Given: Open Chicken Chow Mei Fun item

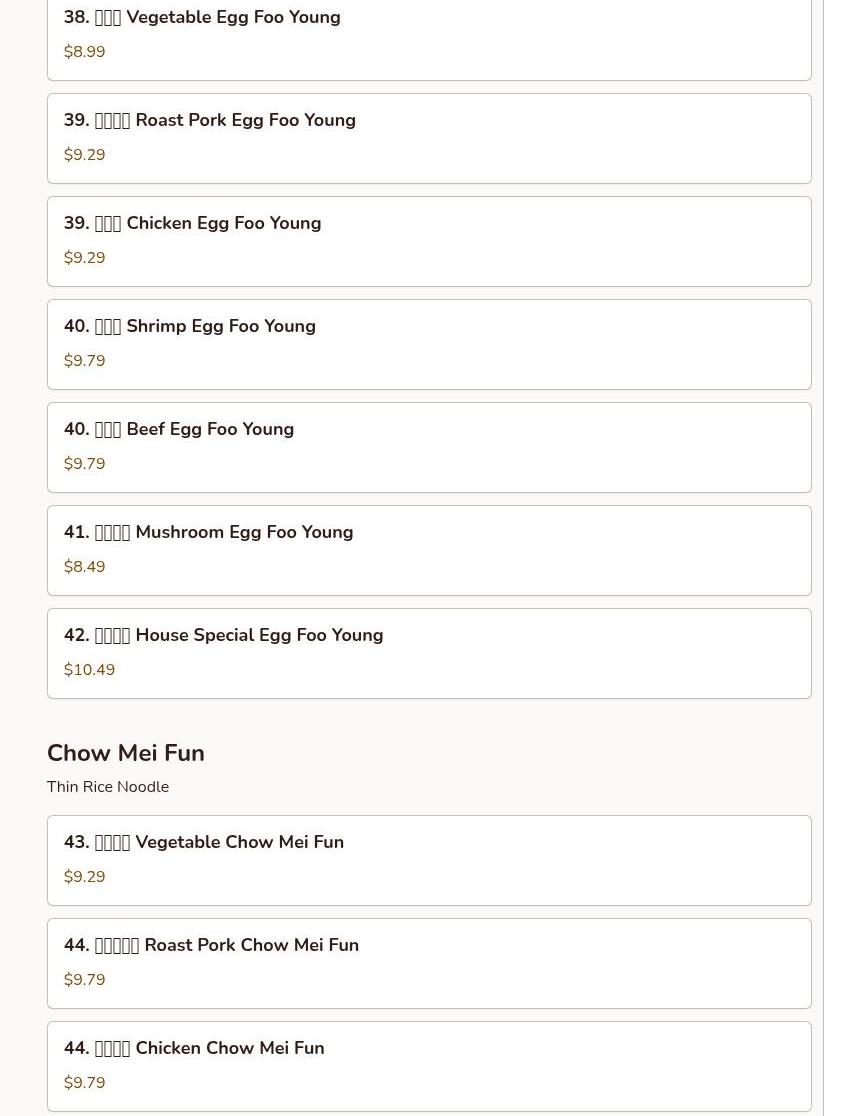Looking at the screenshot, I should [229, 1049].
